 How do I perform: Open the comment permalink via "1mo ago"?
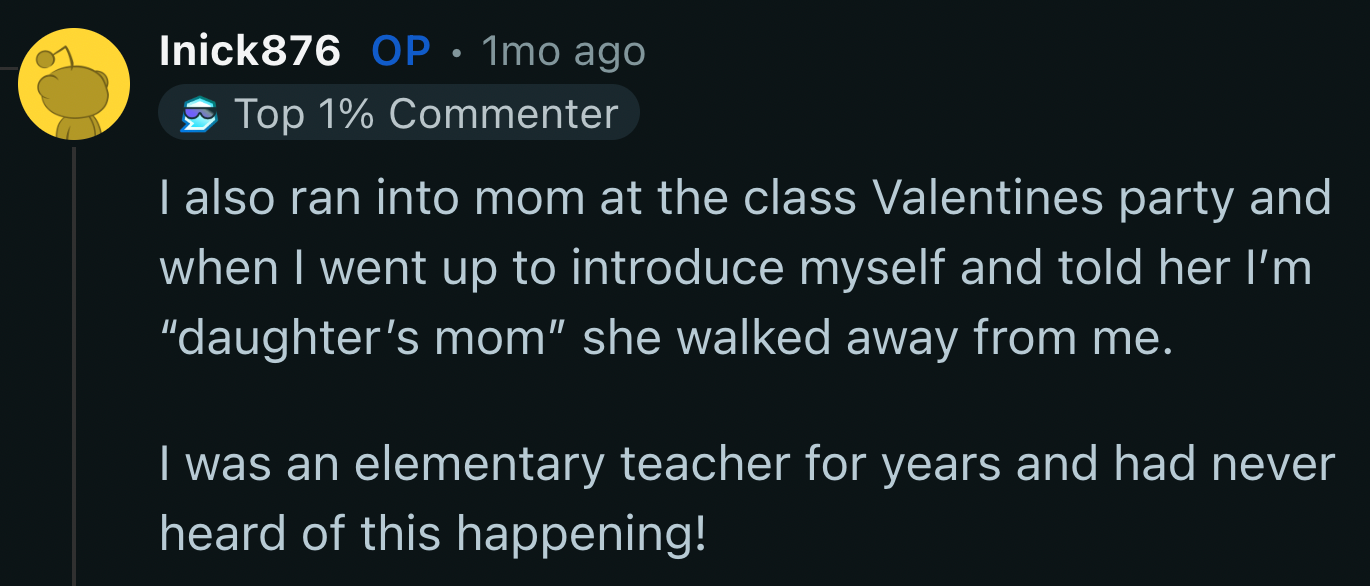563,52
